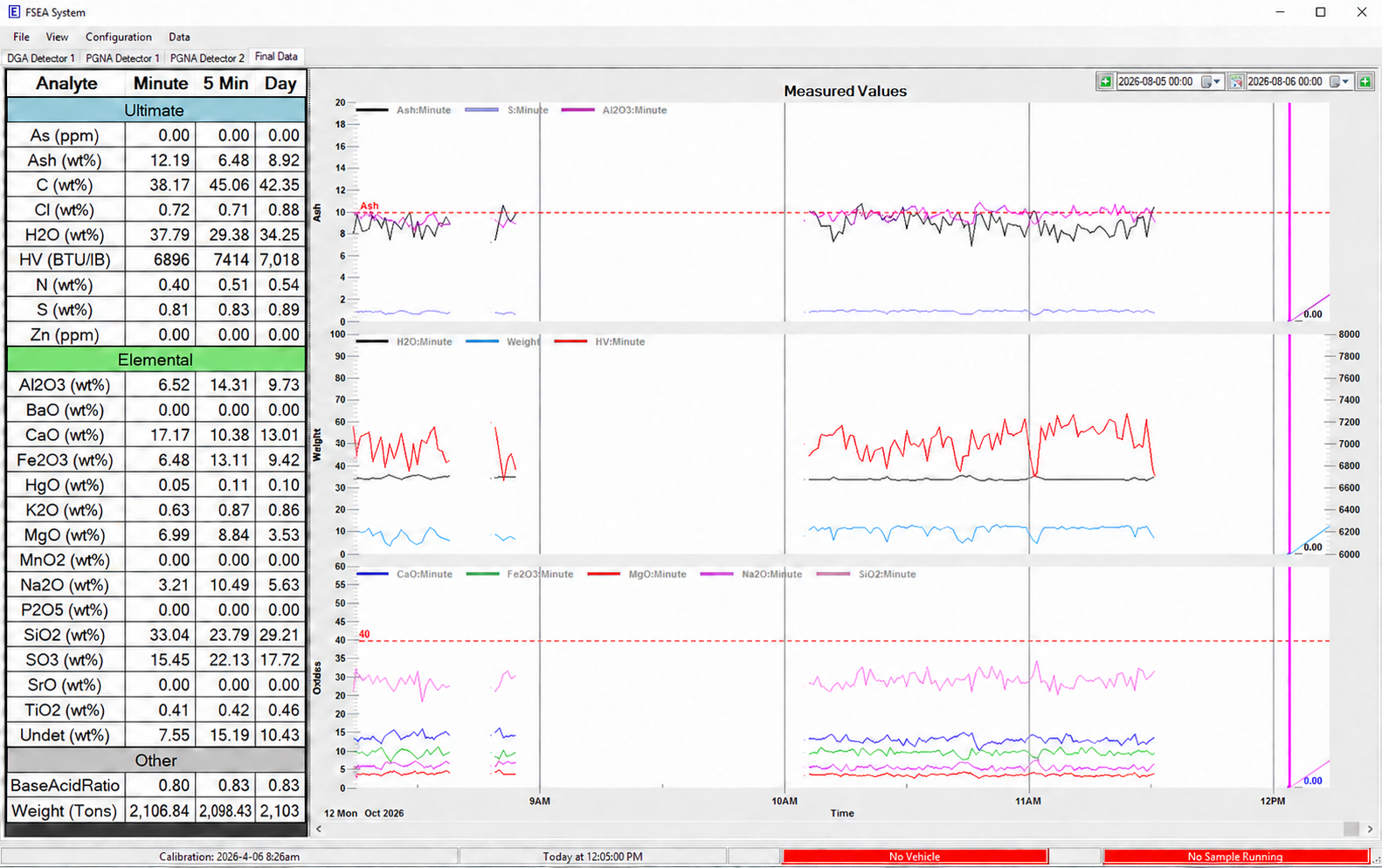This screenshot has width=1382, height=868.
Task: Click the chart scrollbar right arrow
Action: 1370,829
